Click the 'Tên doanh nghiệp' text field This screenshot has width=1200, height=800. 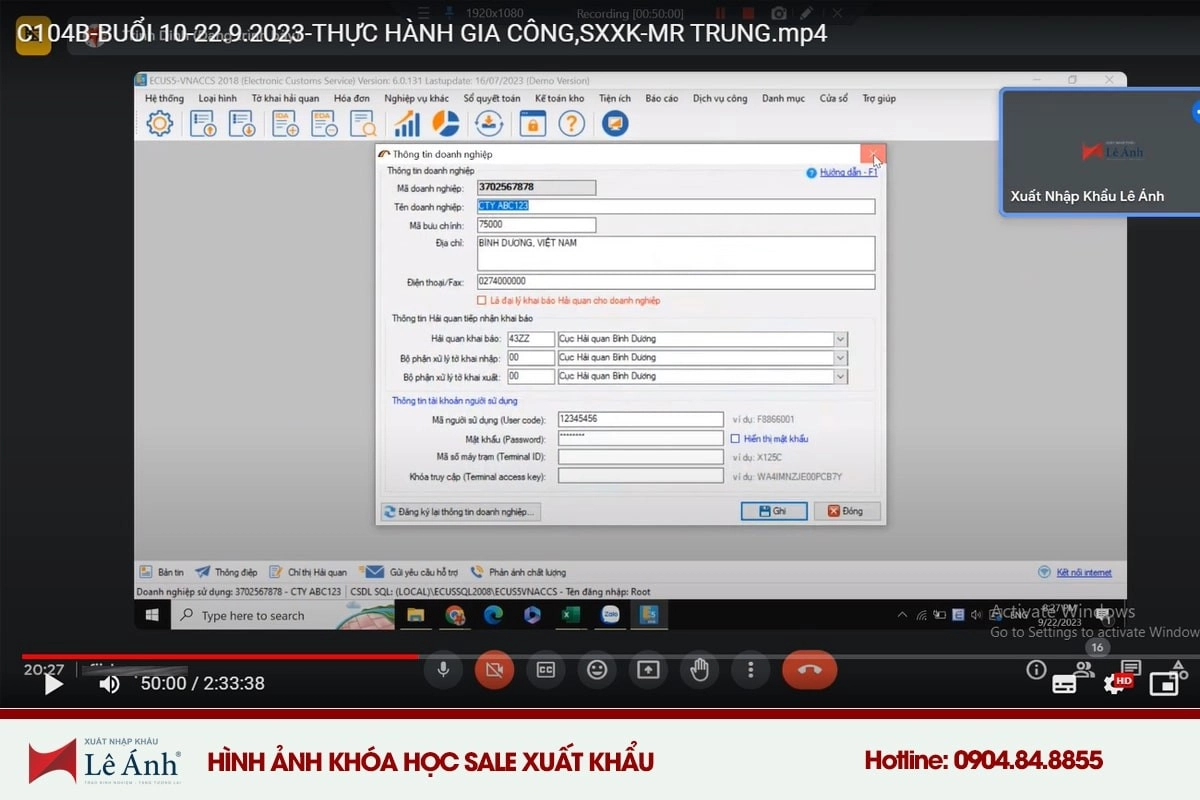[675, 206]
